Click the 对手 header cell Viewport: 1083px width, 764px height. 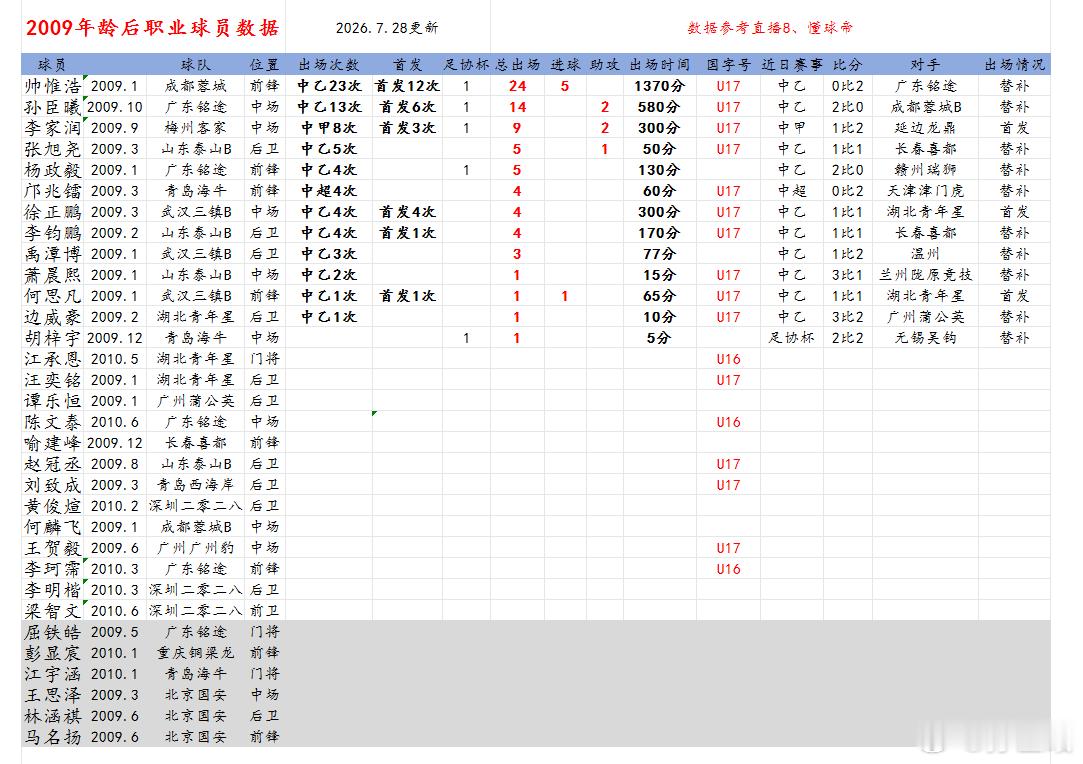click(926, 65)
